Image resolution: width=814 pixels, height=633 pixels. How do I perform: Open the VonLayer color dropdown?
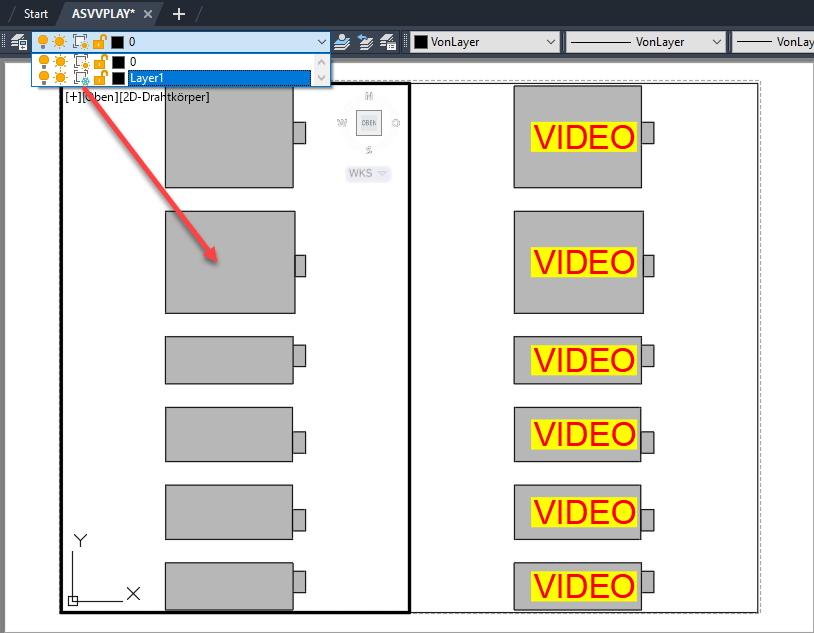(x=485, y=42)
